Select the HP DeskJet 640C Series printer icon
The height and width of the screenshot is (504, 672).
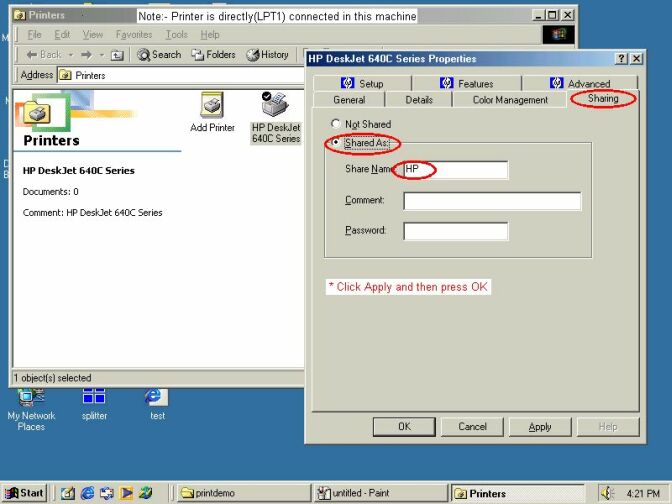tap(275, 106)
